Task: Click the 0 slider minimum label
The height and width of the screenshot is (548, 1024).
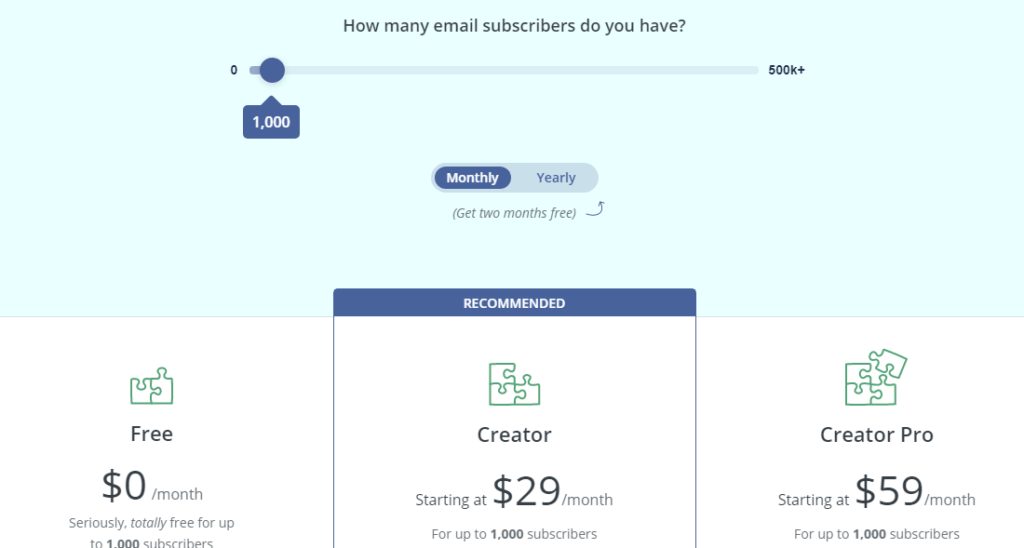Action: pos(234,70)
